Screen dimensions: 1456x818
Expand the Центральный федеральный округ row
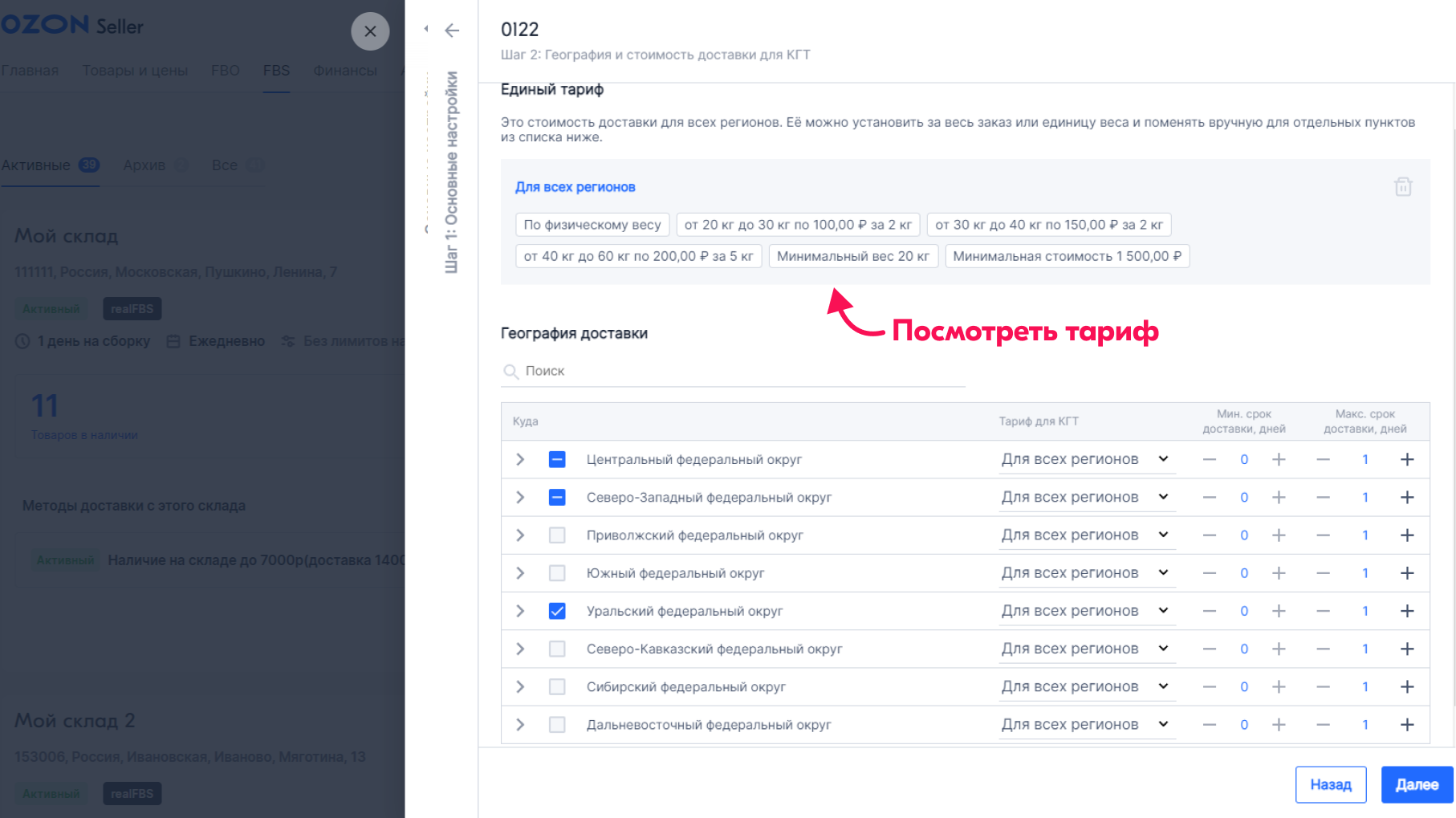520,459
